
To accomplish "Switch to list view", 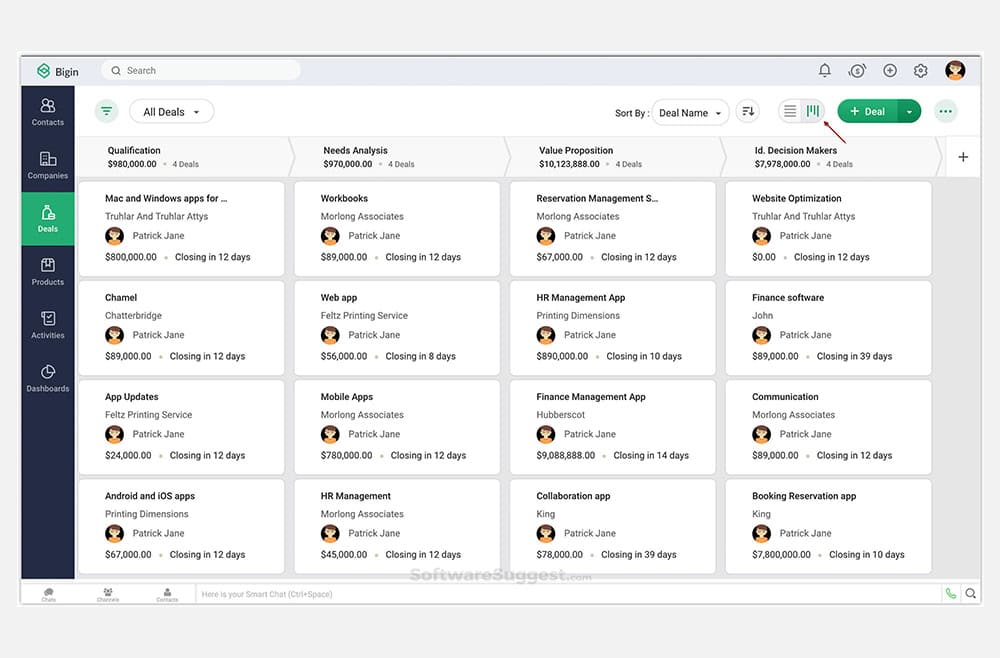I will 790,112.
